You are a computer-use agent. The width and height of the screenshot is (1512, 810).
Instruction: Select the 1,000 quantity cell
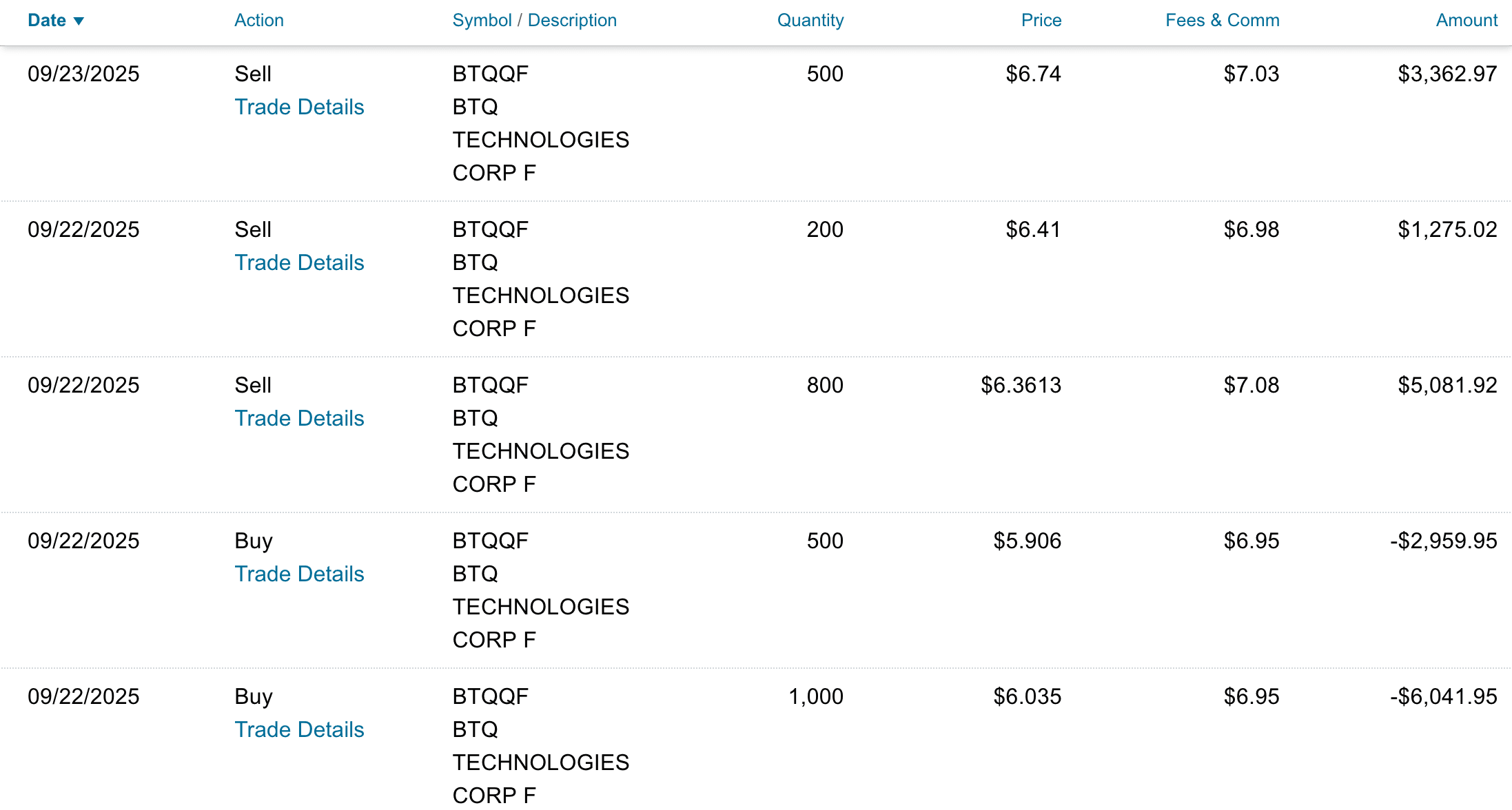(815, 696)
